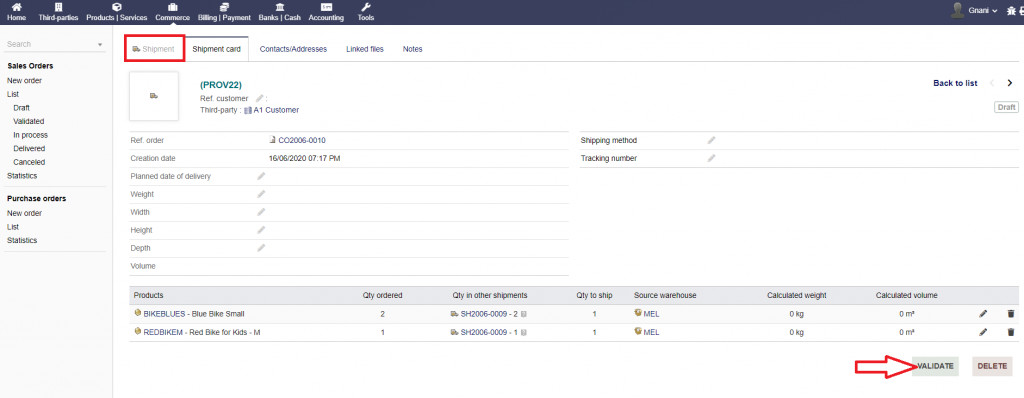
Task: Edit the BIKEBLUES line pencil
Action: tap(984, 314)
